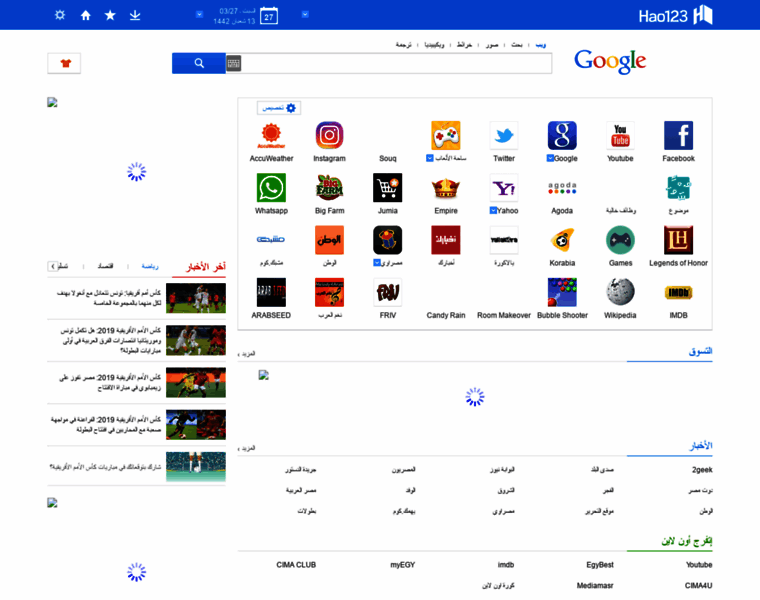760x600 pixels.
Task: Open the Jumia shopping cart icon
Action: coord(388,188)
